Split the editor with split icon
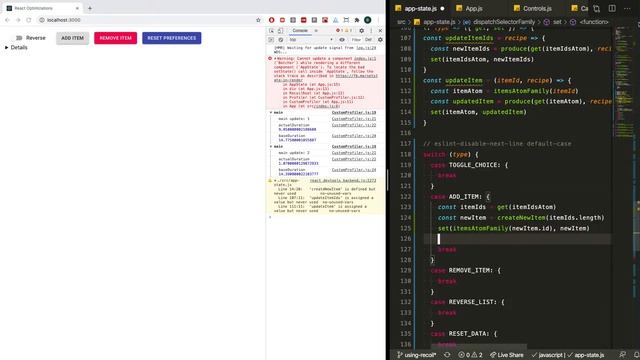Screen dimensions: 640x360 [612, 9]
